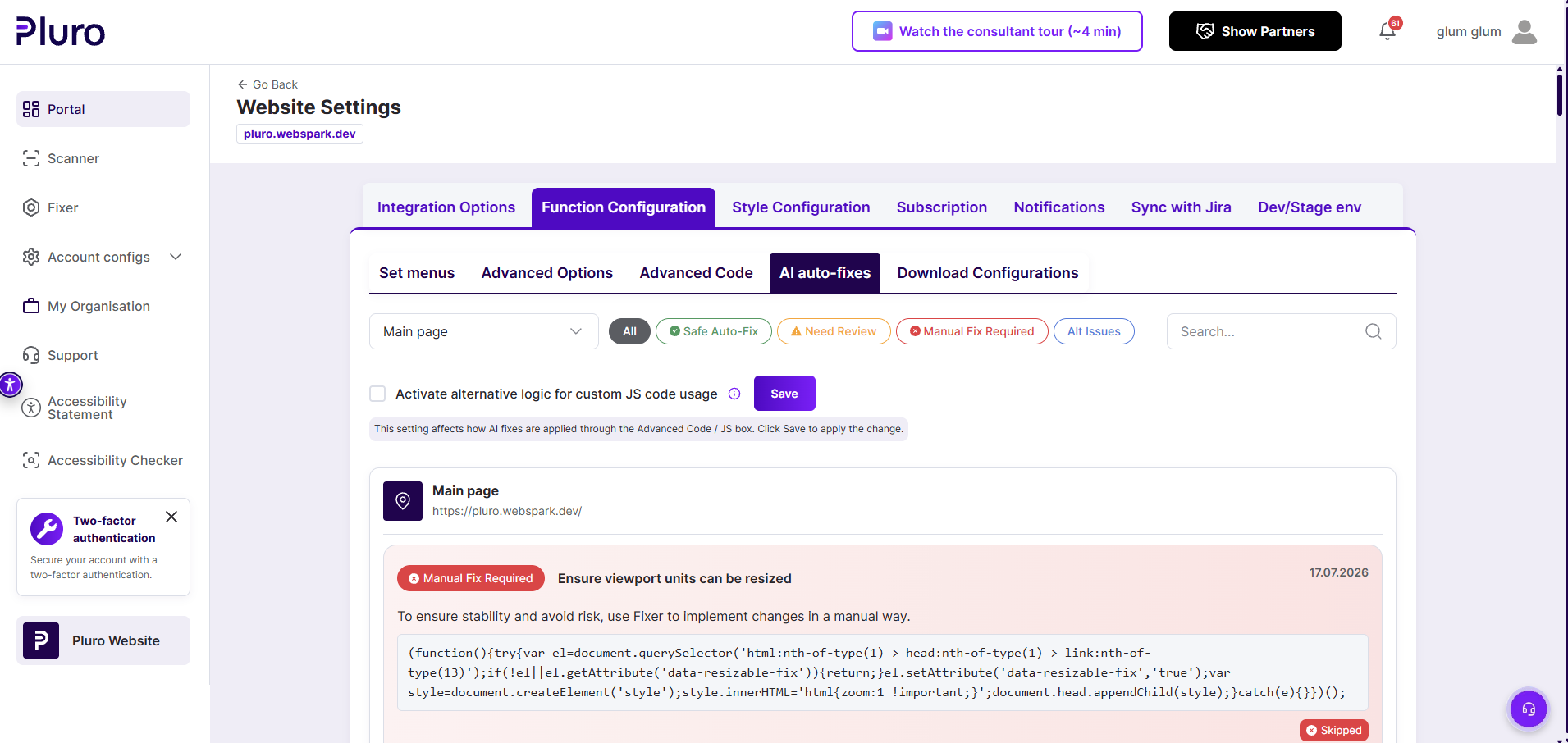Click the glum glum username
This screenshot has height=743, width=1568.
tap(1469, 31)
